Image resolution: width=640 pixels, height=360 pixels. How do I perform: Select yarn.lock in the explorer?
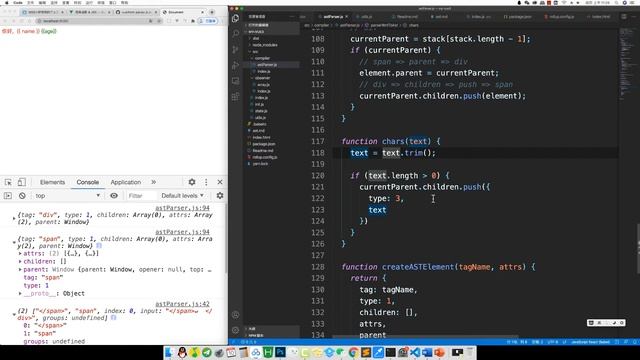260,164
